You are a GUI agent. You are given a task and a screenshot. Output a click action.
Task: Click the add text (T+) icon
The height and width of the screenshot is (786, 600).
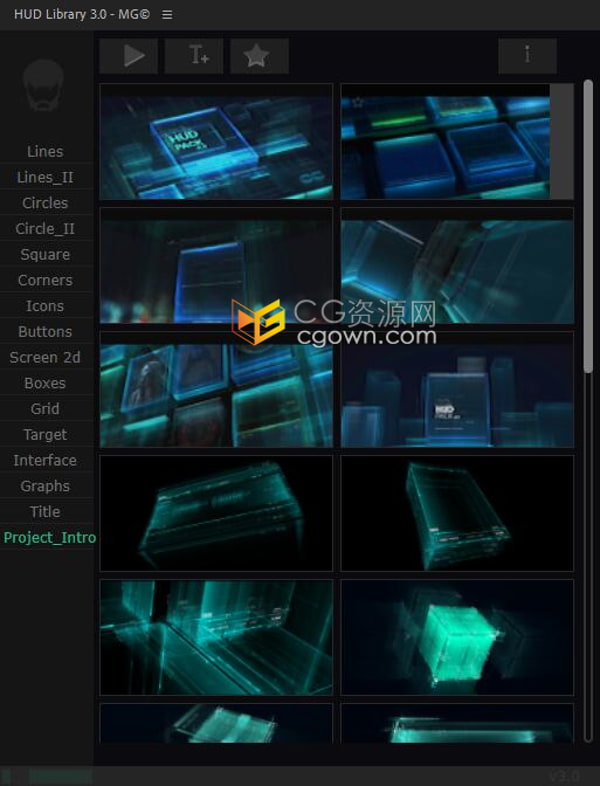coord(194,56)
